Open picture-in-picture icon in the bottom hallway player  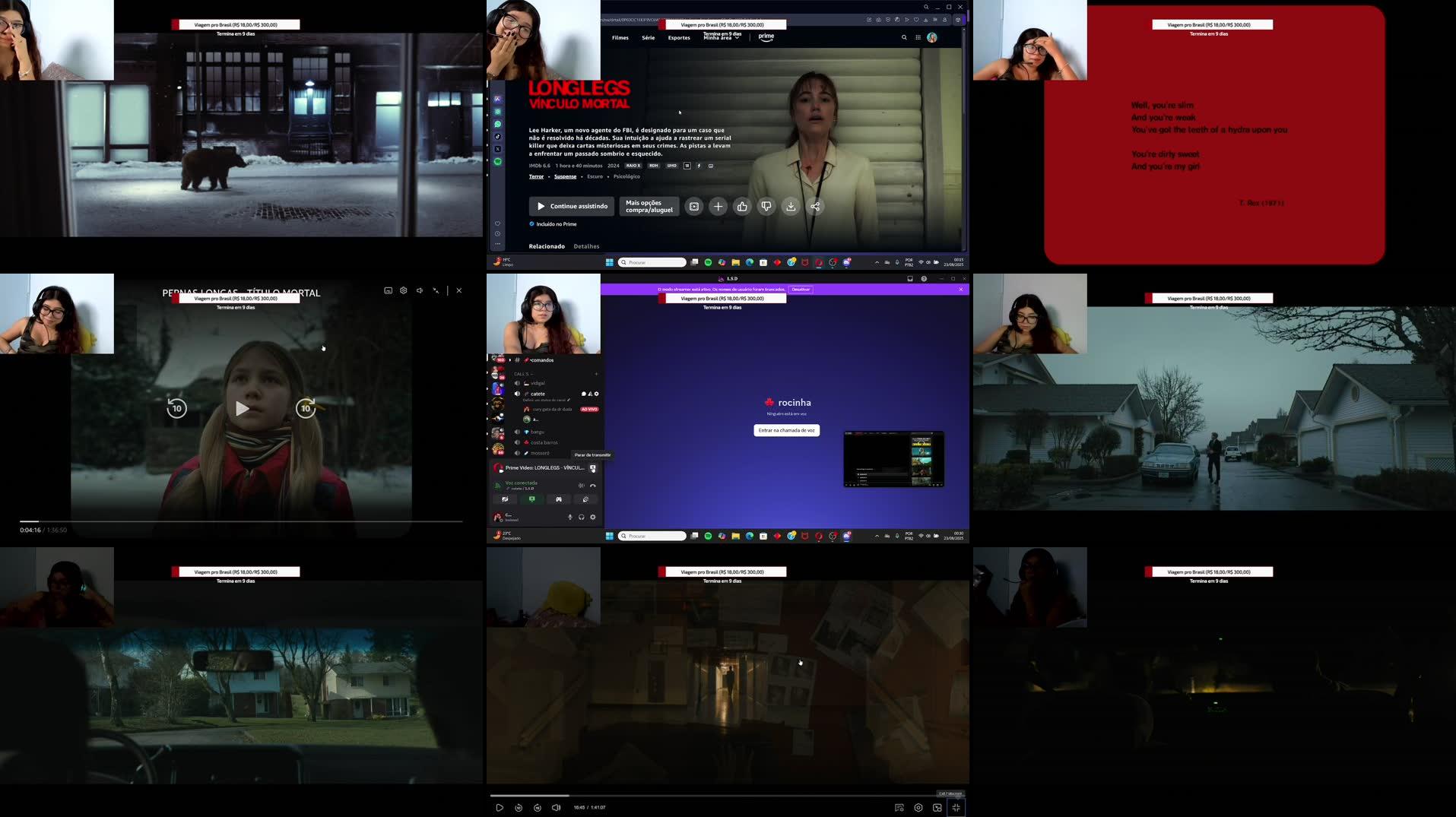click(x=937, y=807)
